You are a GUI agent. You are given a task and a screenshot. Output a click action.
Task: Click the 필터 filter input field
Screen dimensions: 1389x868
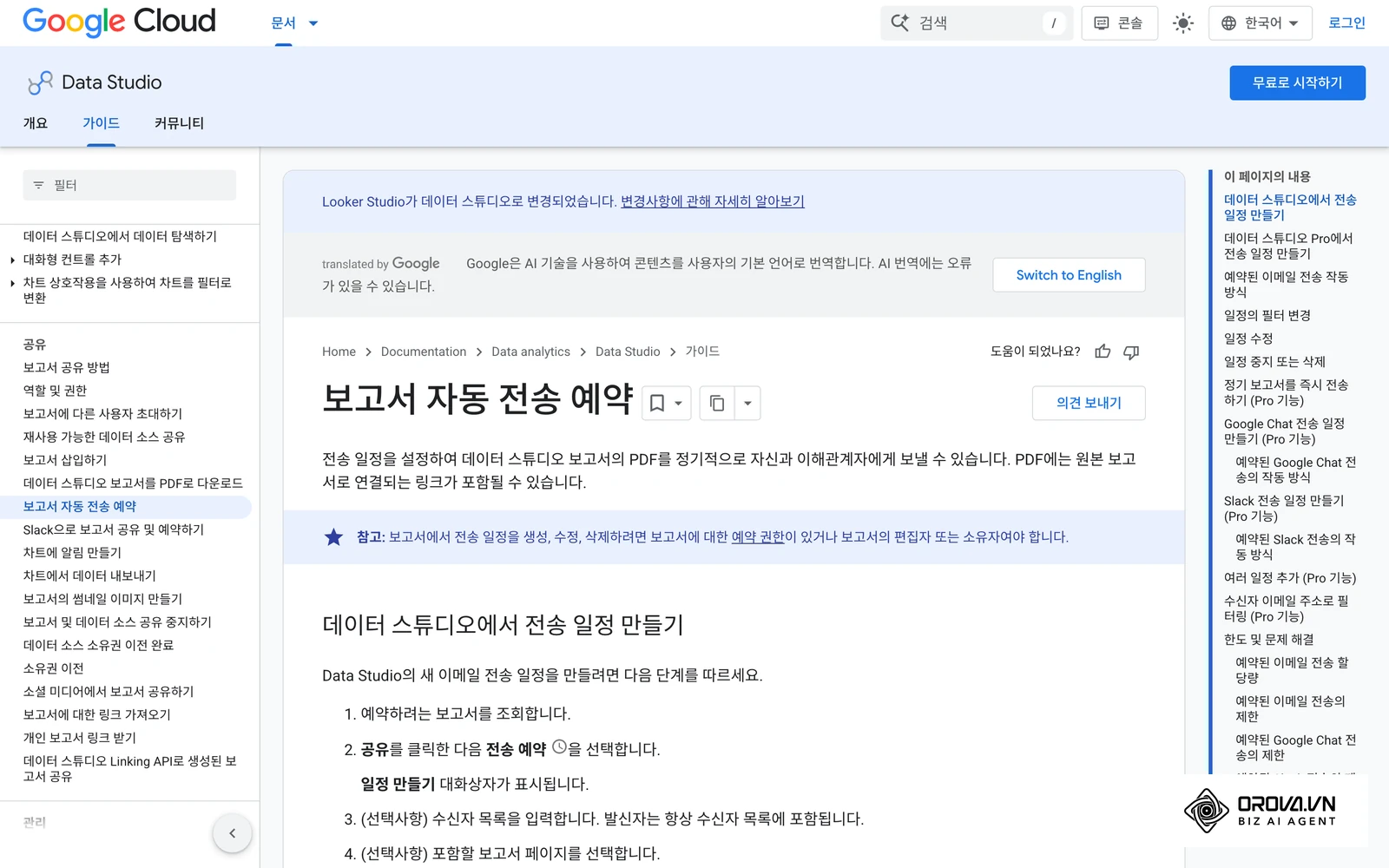tap(129, 185)
